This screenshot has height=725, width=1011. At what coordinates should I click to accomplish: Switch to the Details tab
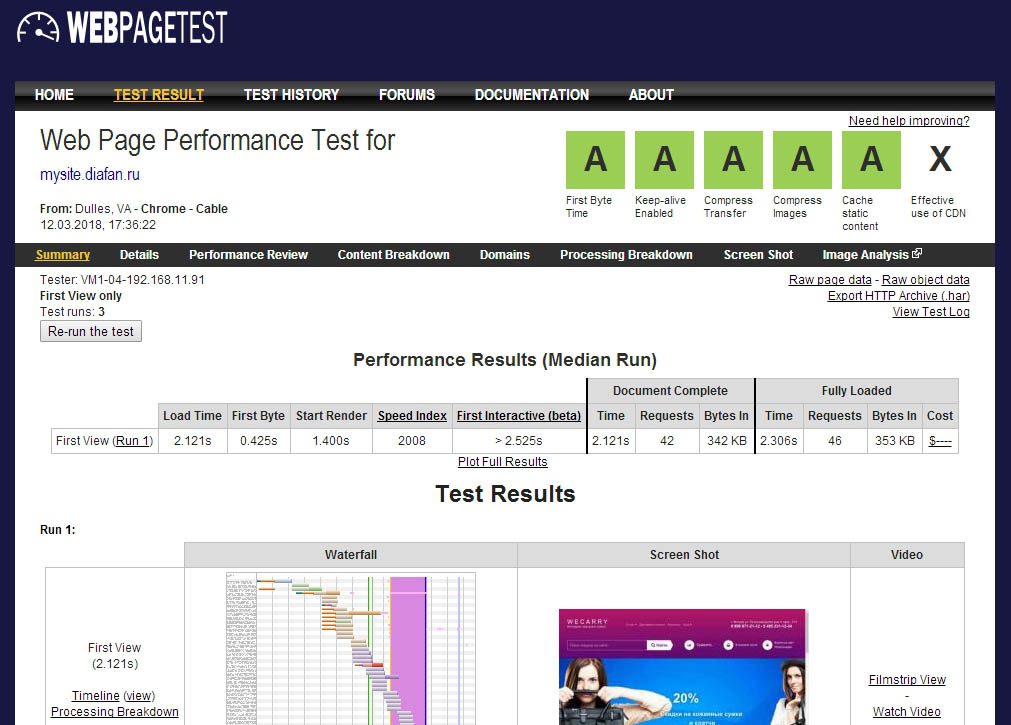139,255
